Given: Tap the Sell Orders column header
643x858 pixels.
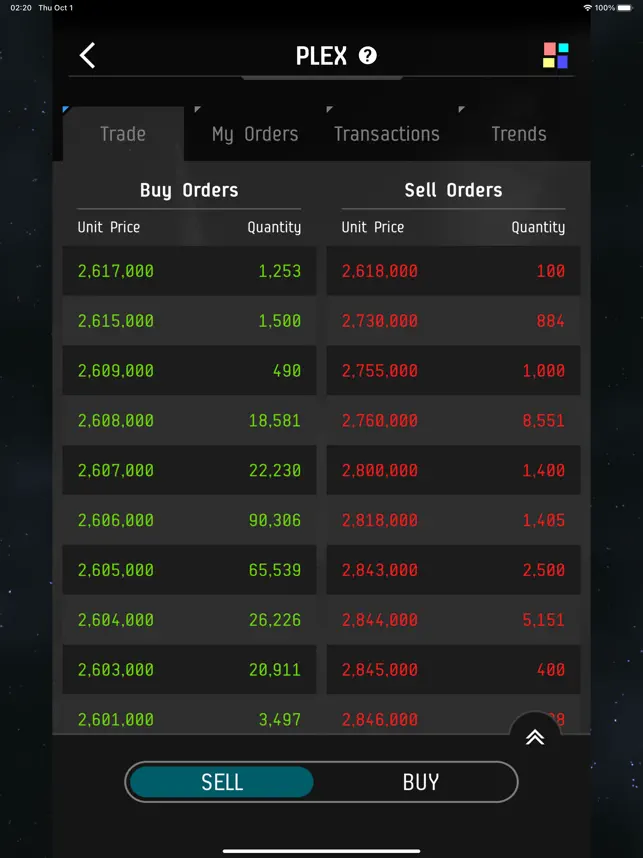Looking at the screenshot, I should (x=453, y=190).
